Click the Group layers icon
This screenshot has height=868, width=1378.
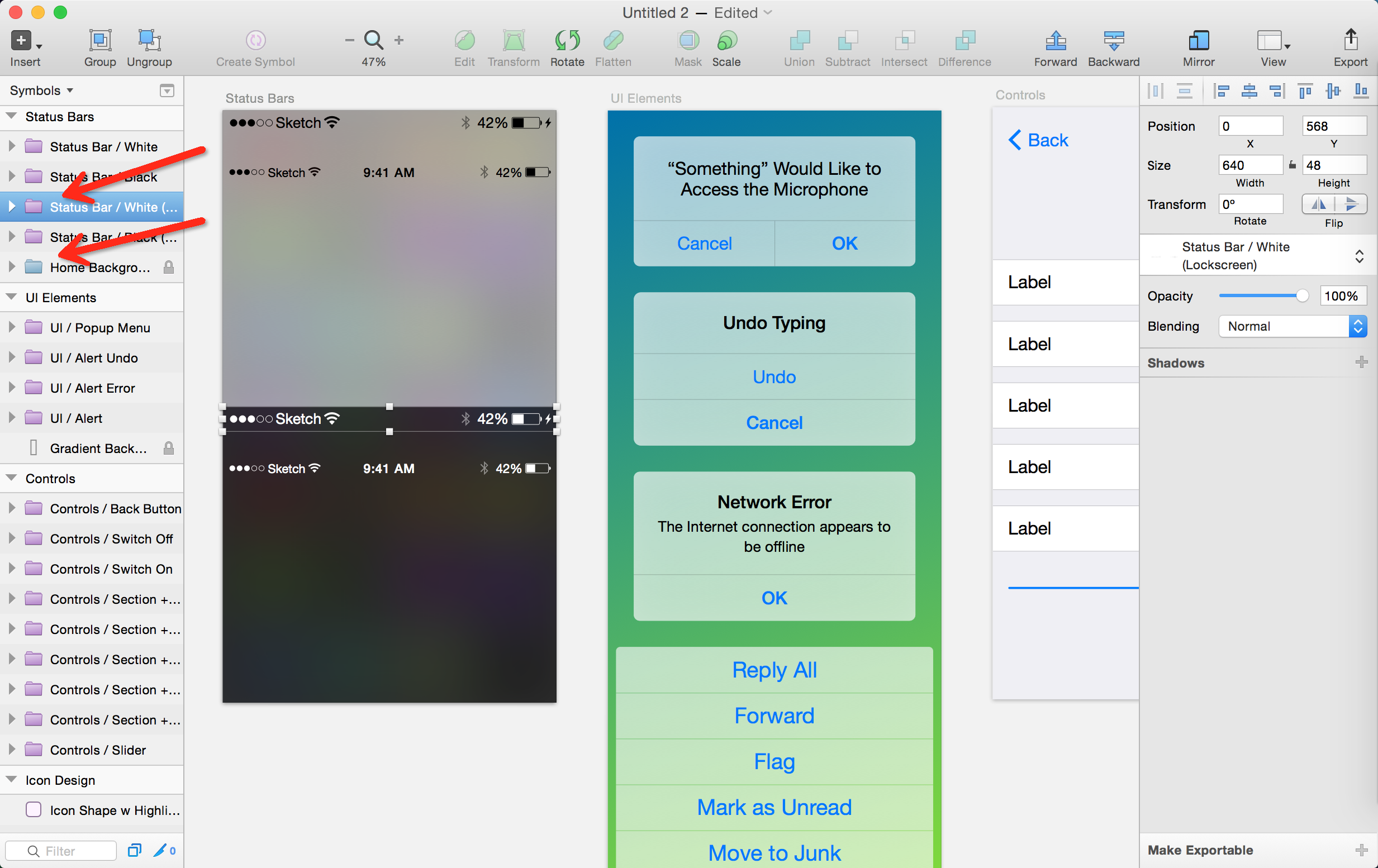[x=99, y=41]
